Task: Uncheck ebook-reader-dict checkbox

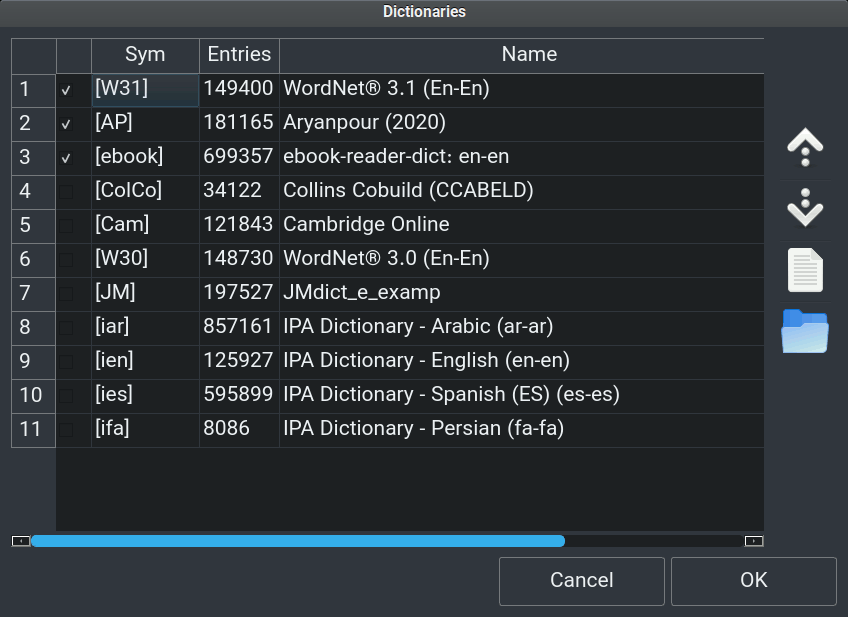Action: 66,158
